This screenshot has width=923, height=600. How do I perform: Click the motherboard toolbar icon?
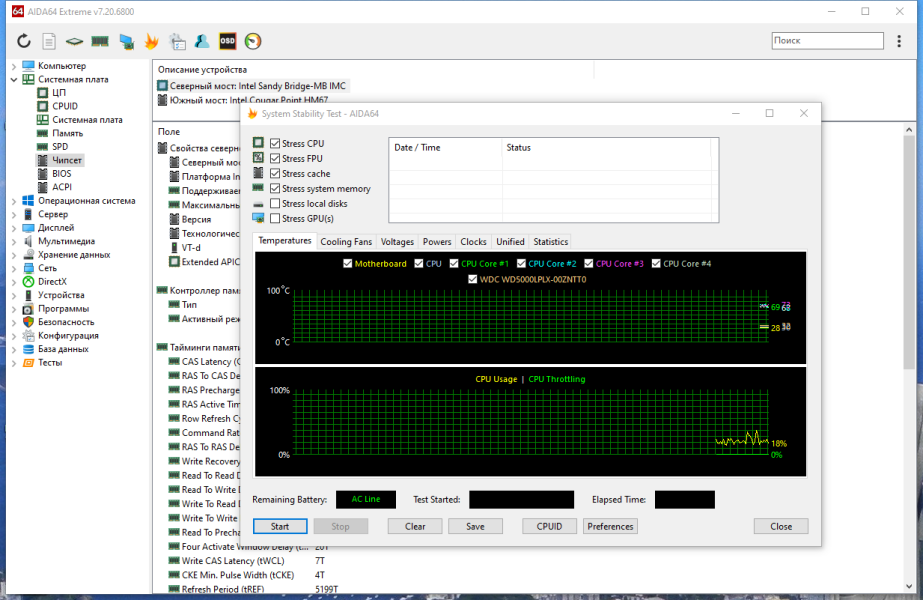(74, 41)
